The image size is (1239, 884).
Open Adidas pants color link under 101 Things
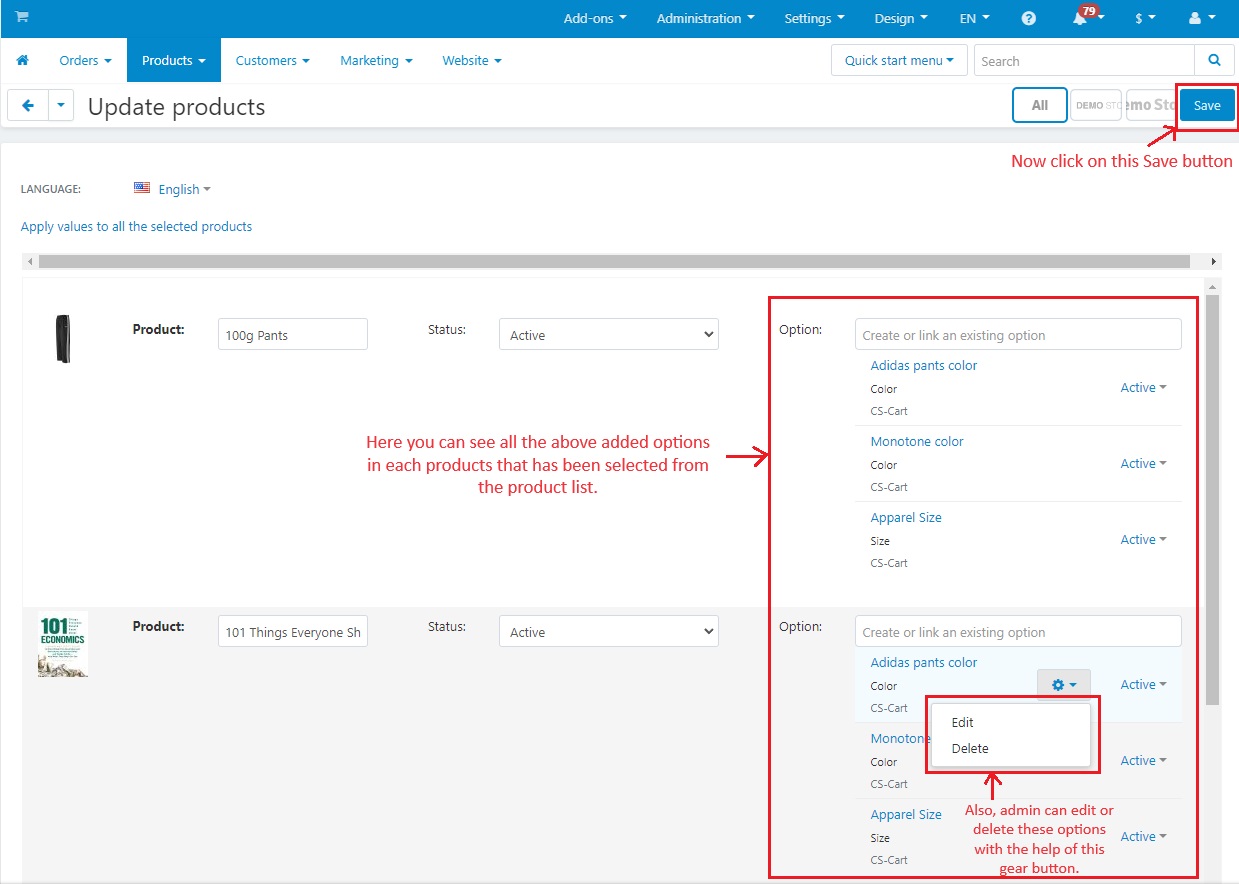pyautogui.click(x=924, y=662)
